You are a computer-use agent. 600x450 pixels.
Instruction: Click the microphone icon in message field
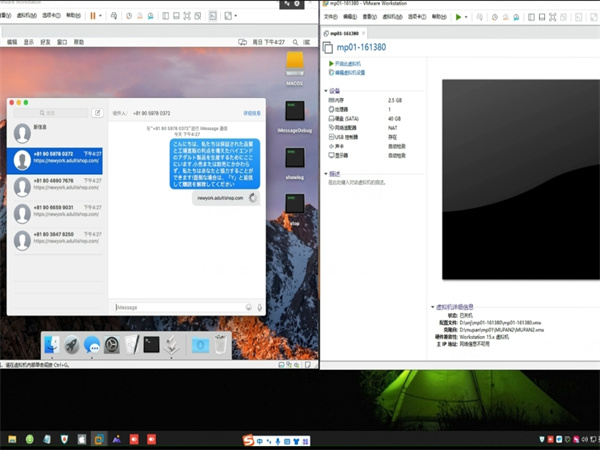point(260,307)
